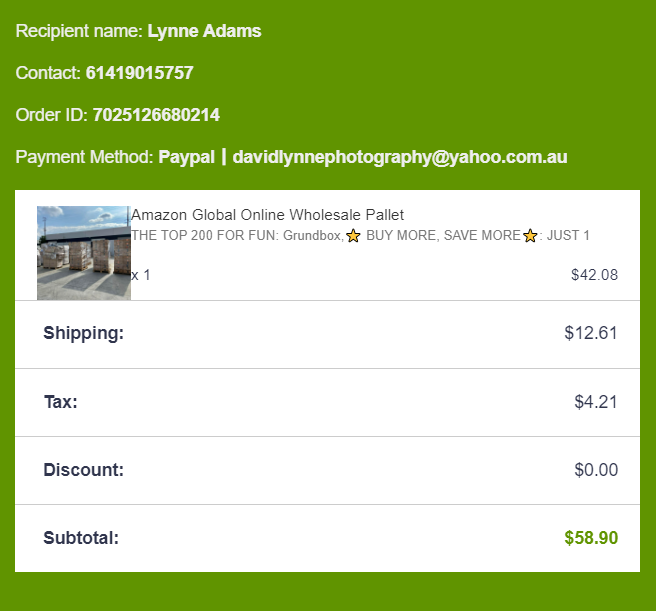This screenshot has width=656, height=611.
Task: Click the shipping amount $12.61
Action: click(591, 333)
